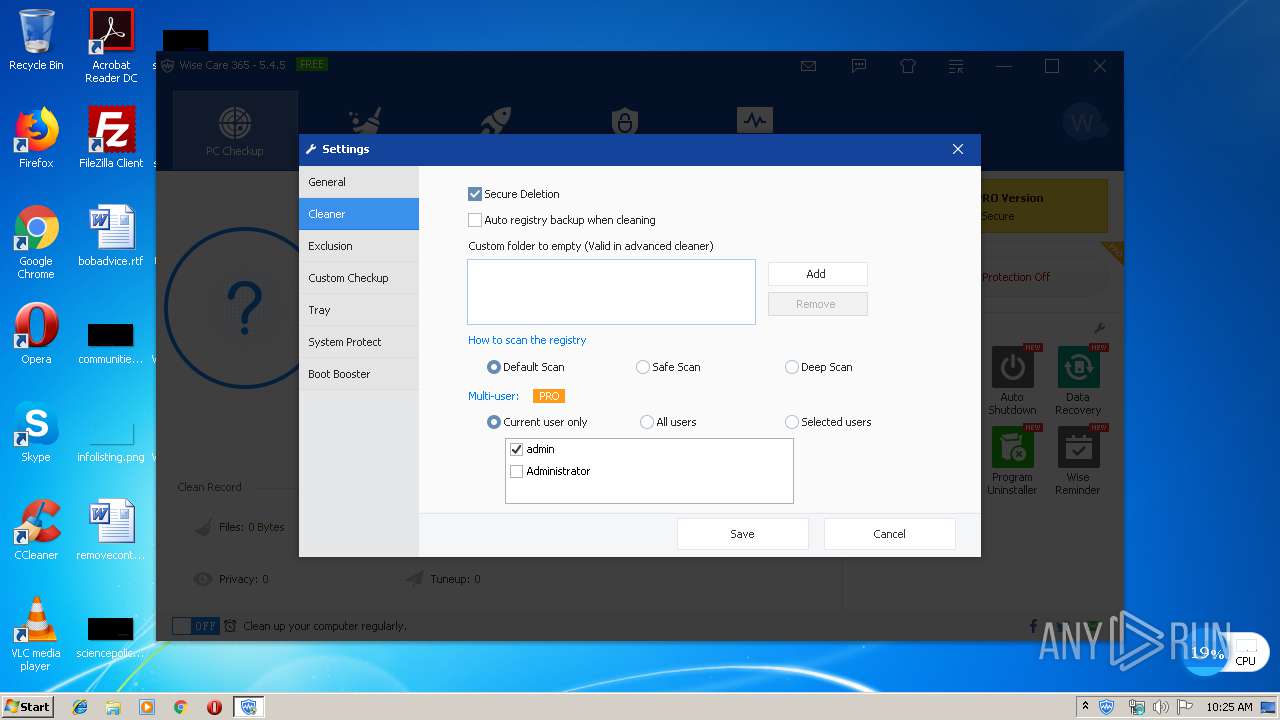Select All users option
The height and width of the screenshot is (720, 1280).
tap(647, 422)
